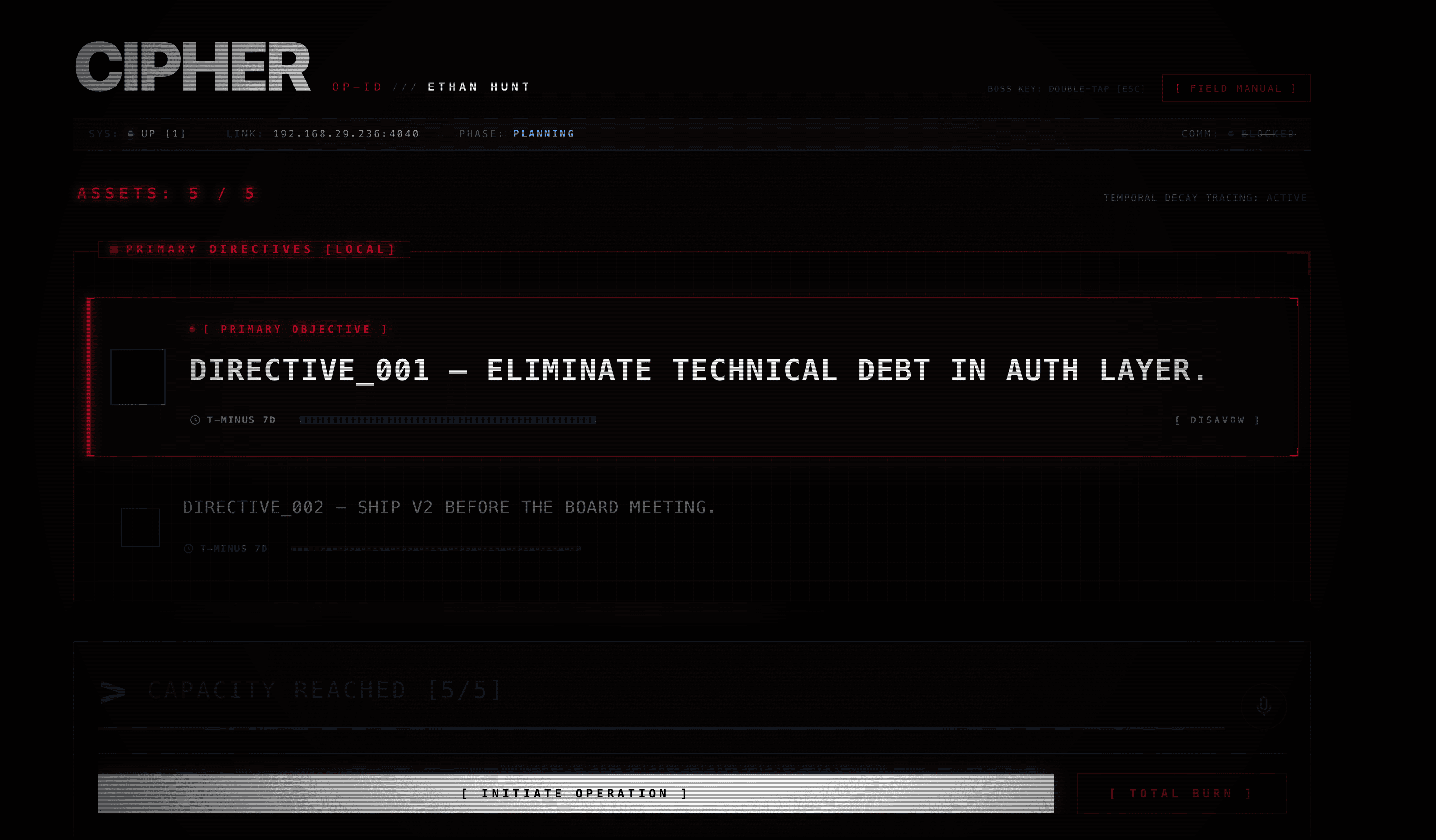This screenshot has height=840, width=1436.
Task: Toggle TEMPORAL DECAY TRACING off
Action: pos(1205,198)
